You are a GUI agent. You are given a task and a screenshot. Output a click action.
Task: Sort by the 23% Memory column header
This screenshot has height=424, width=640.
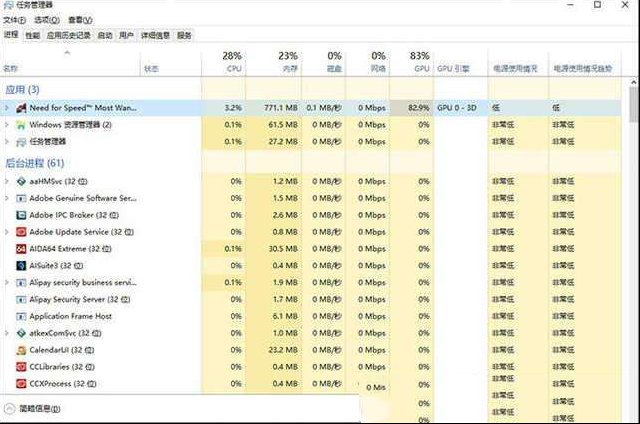point(273,62)
